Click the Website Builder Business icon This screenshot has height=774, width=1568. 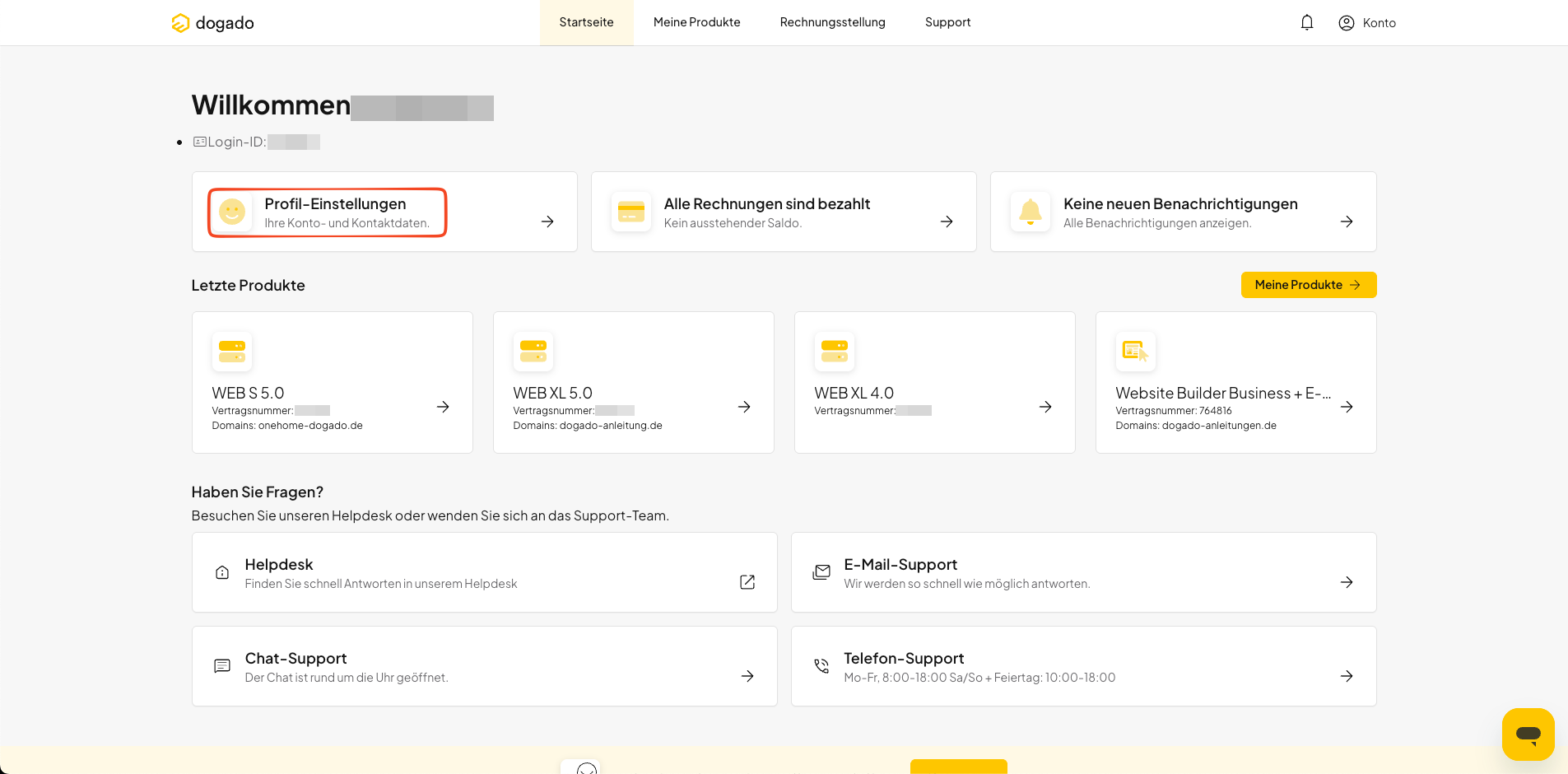tap(1136, 352)
